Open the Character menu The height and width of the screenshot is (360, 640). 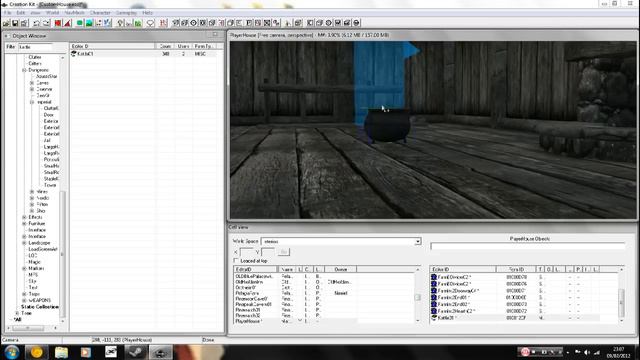click(100, 13)
